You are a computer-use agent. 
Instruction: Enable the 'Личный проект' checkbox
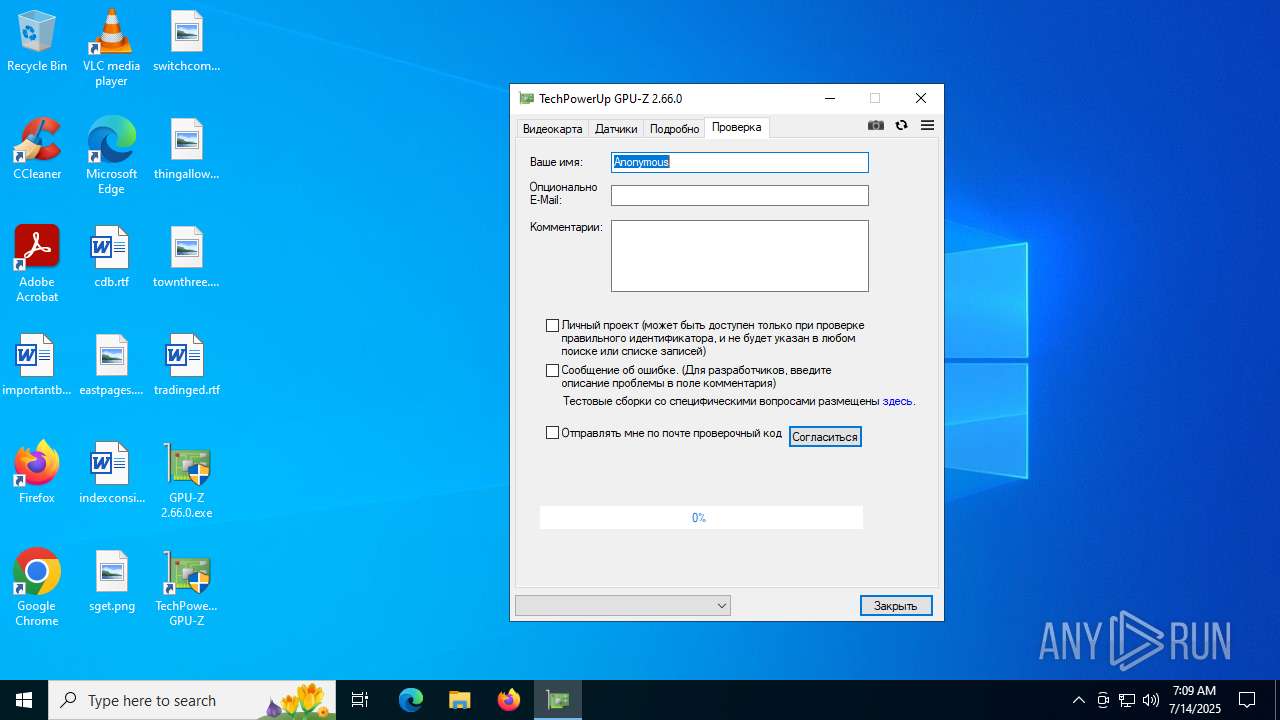tap(552, 326)
